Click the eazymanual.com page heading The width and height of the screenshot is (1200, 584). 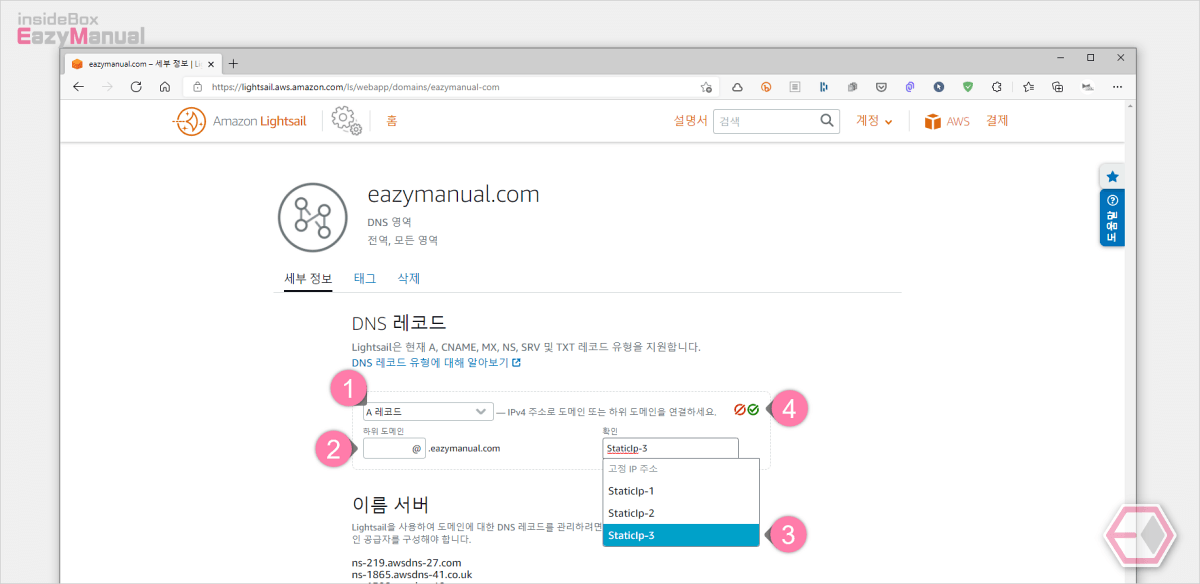[x=454, y=195]
